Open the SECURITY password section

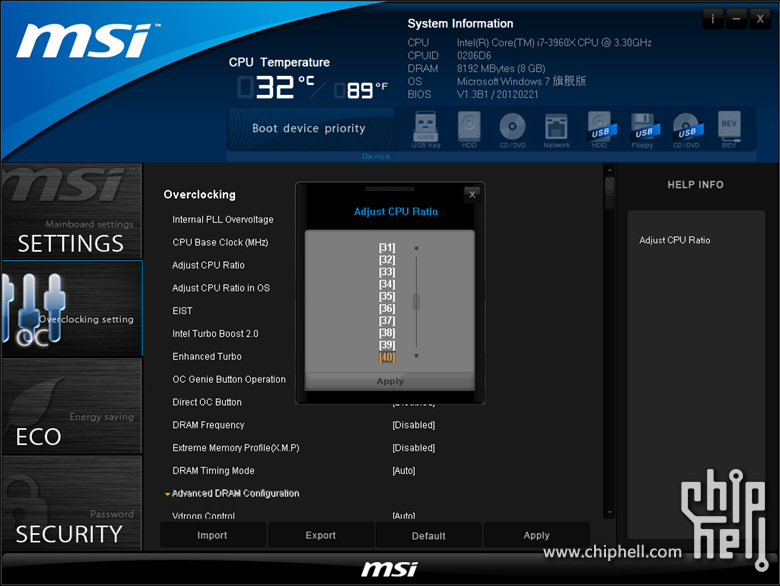[72, 503]
